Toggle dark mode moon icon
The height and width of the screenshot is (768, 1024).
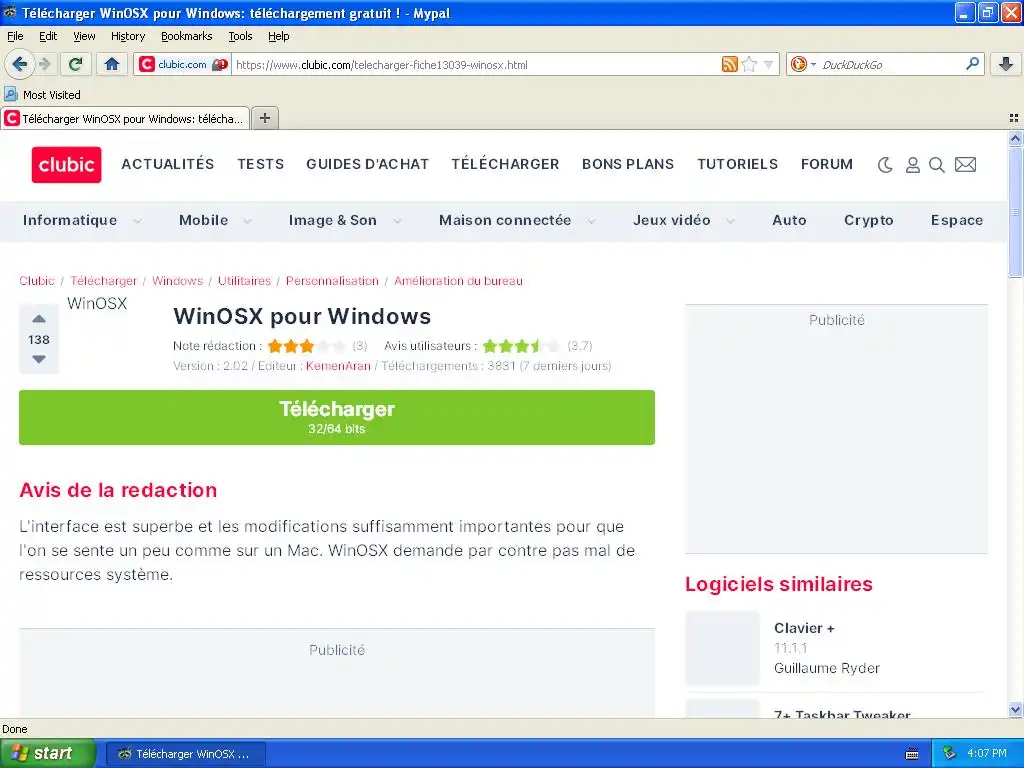click(885, 165)
